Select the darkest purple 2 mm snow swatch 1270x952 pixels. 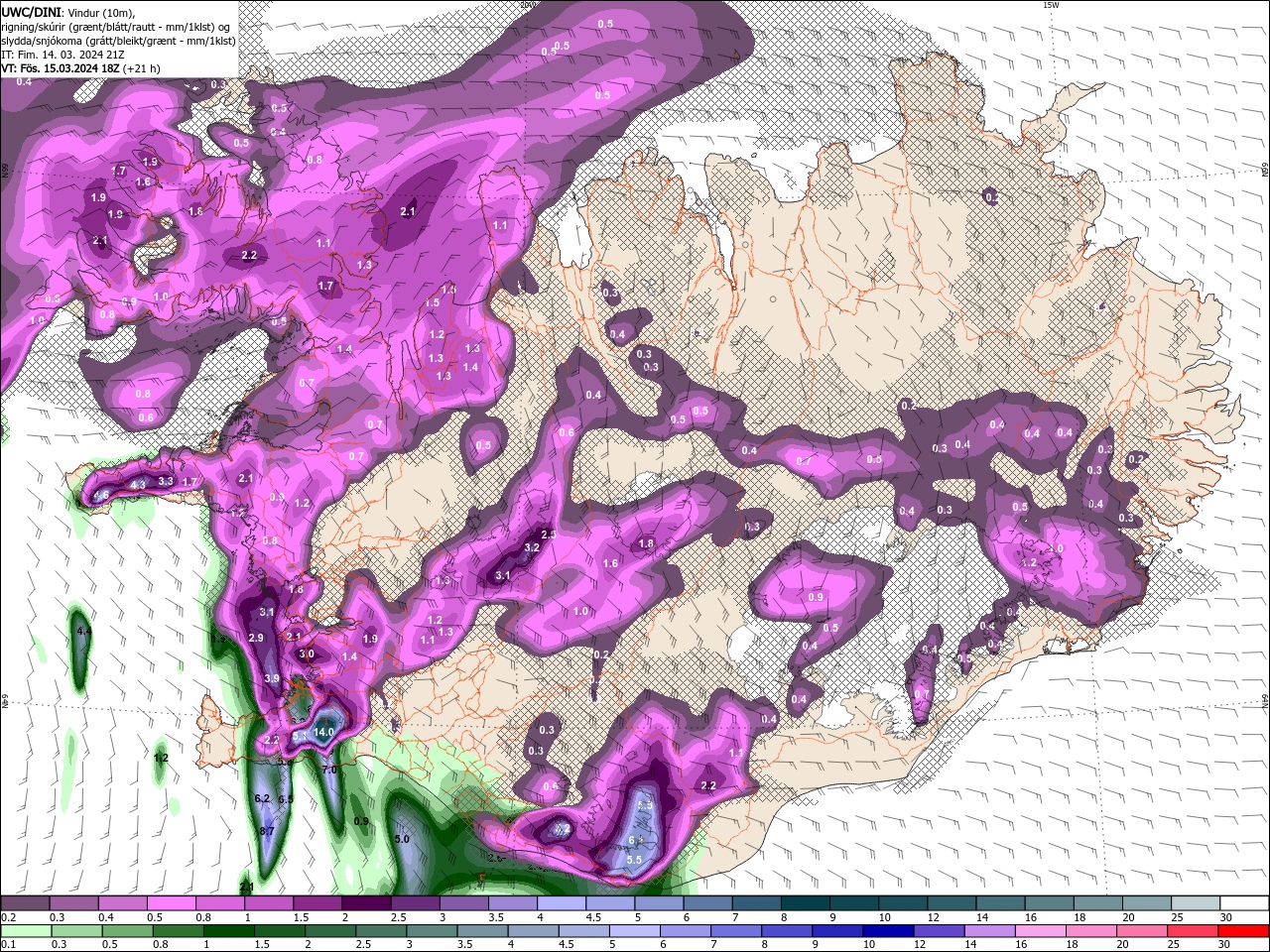click(x=366, y=903)
